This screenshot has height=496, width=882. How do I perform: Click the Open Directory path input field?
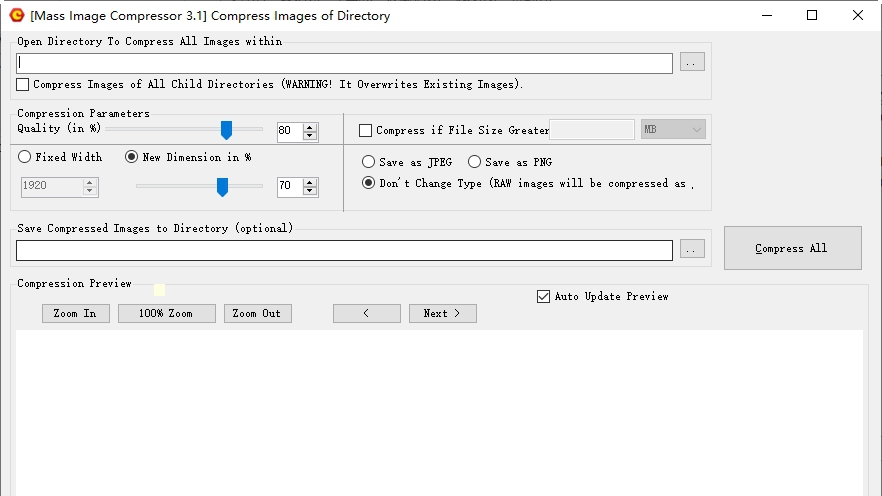[x=344, y=63]
